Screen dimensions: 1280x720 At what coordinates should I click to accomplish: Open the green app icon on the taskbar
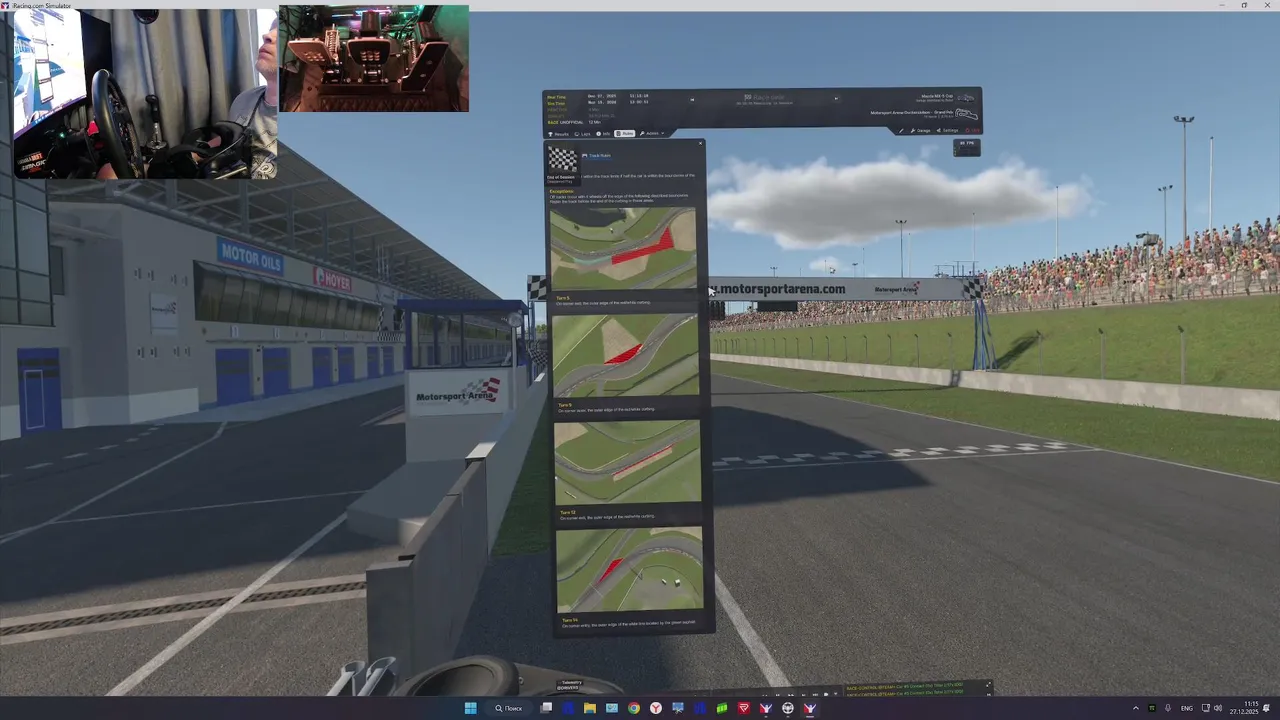click(x=722, y=708)
